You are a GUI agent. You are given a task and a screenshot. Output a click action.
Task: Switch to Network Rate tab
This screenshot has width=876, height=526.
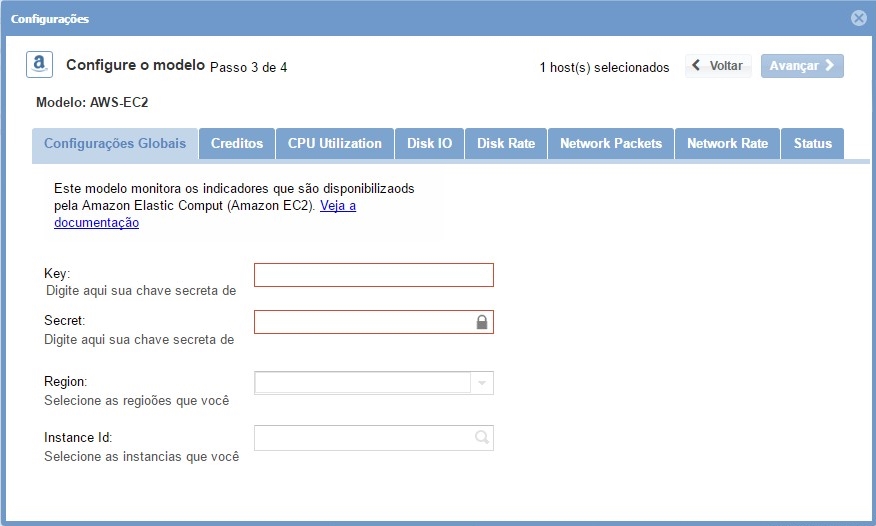(x=727, y=144)
